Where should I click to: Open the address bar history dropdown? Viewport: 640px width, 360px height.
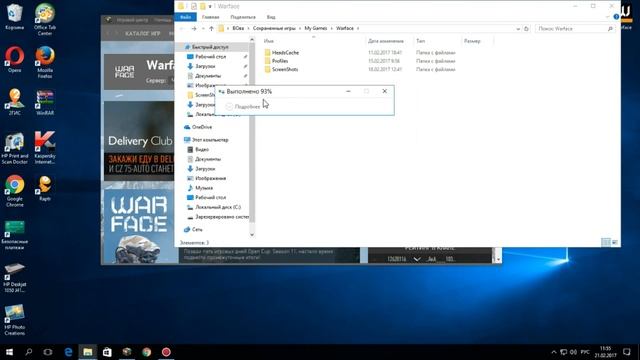tap(518, 29)
